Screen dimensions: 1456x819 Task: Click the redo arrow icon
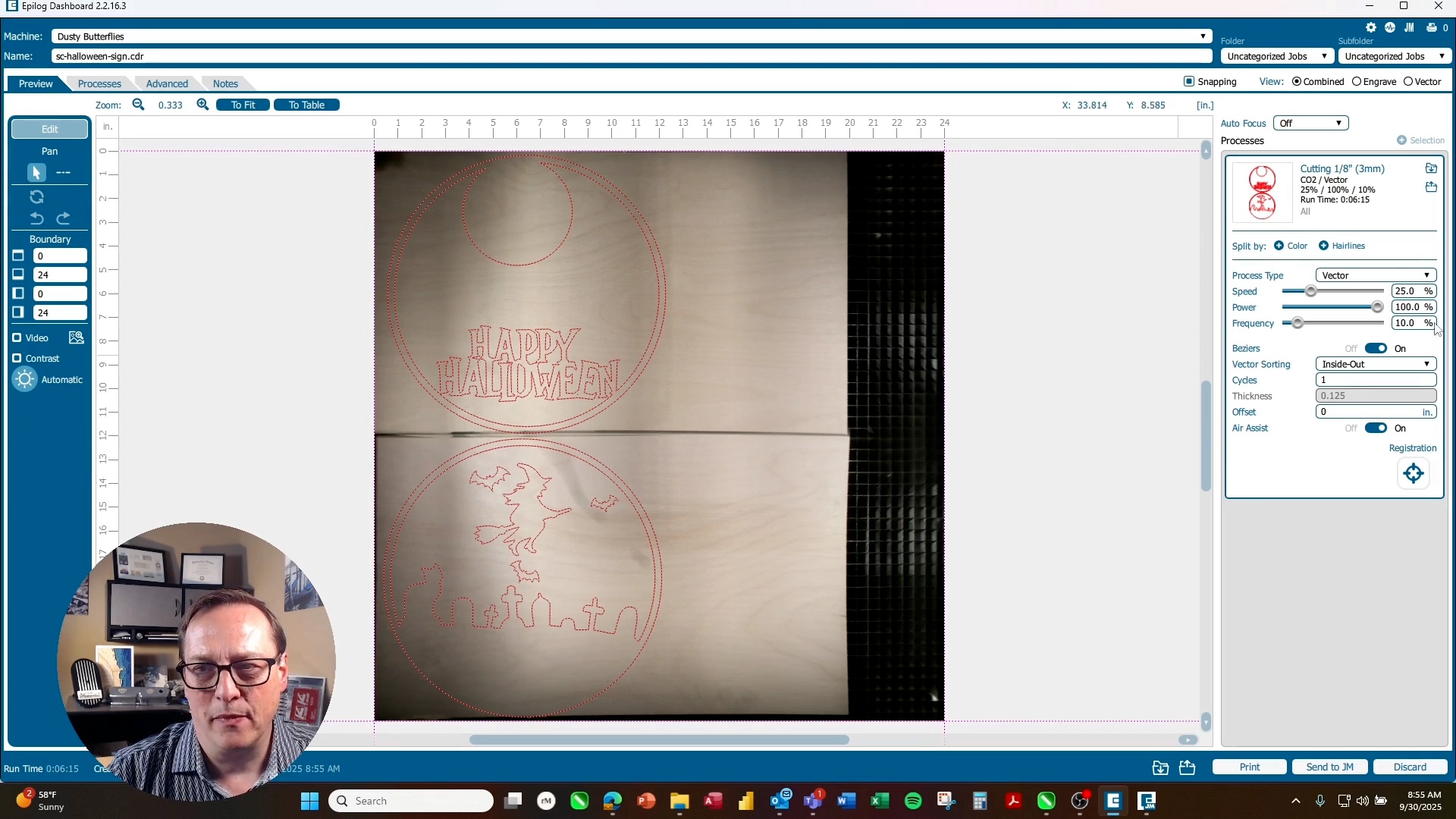coord(64,218)
